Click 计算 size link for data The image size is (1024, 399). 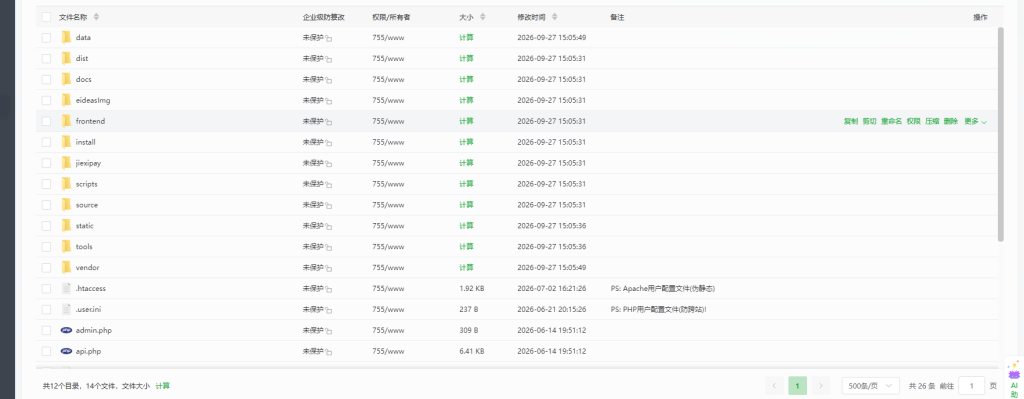(466, 38)
